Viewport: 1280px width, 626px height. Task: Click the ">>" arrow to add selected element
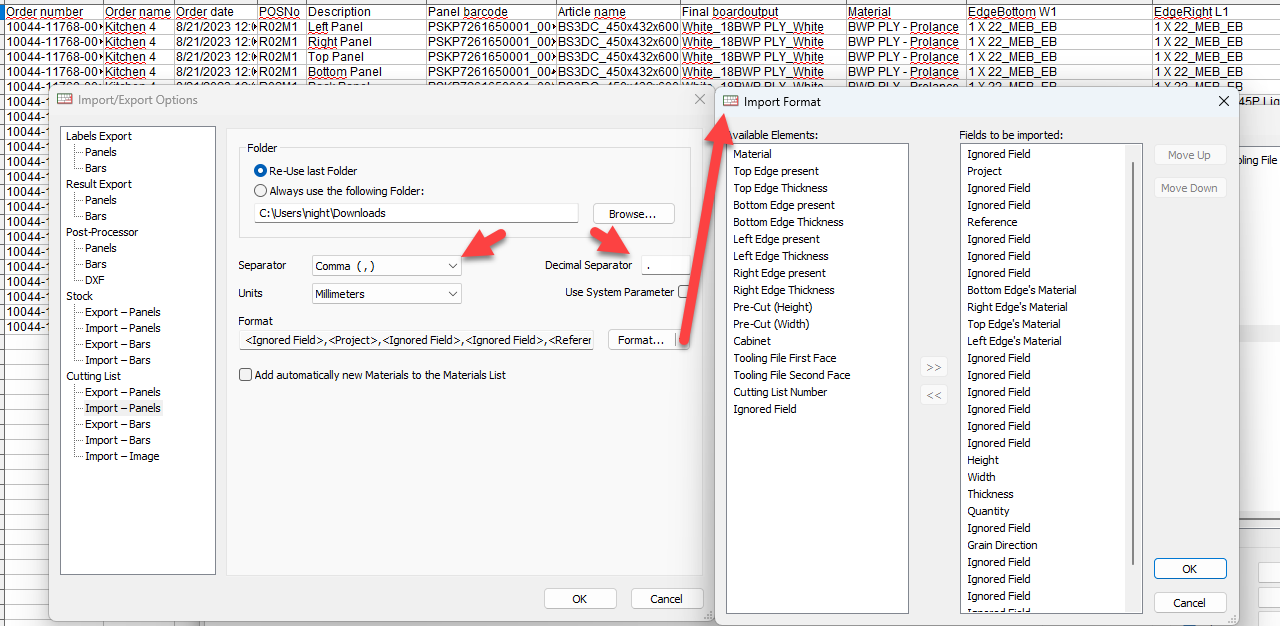[933, 367]
